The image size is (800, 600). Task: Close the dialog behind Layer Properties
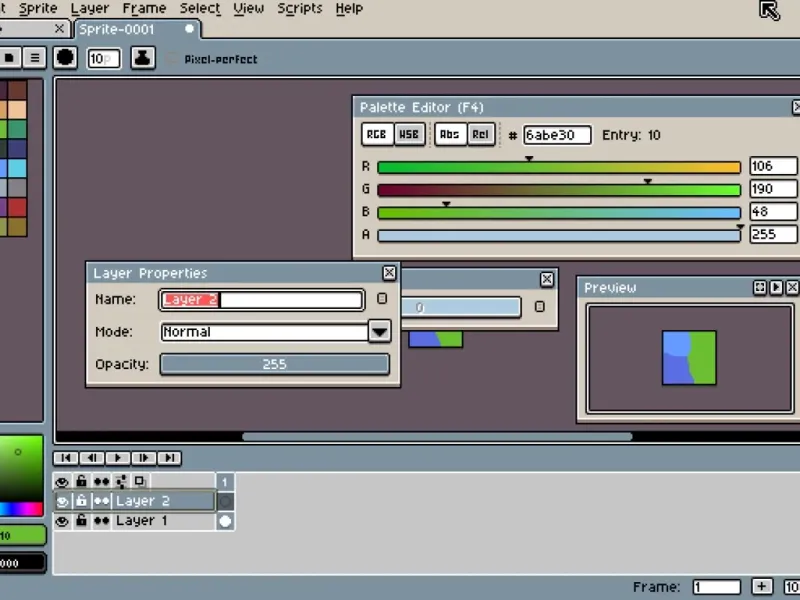coord(547,279)
